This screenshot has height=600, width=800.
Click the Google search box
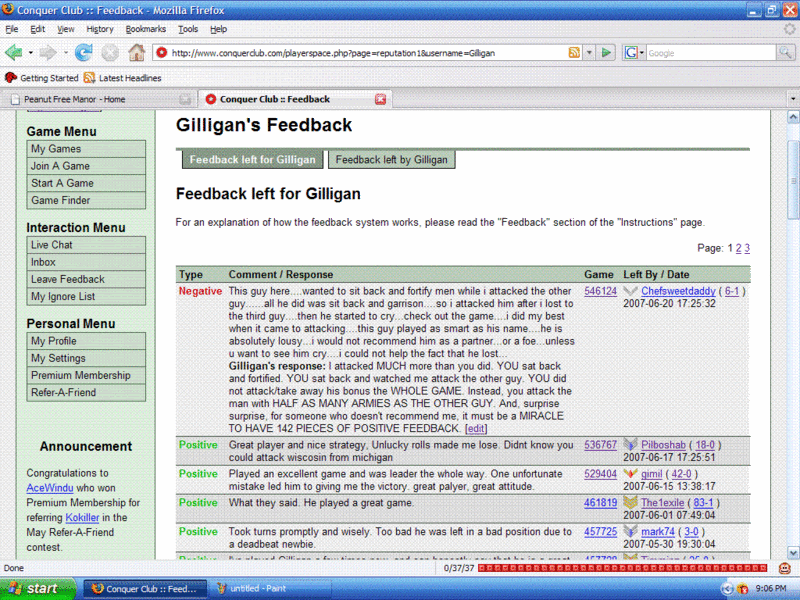coord(711,53)
